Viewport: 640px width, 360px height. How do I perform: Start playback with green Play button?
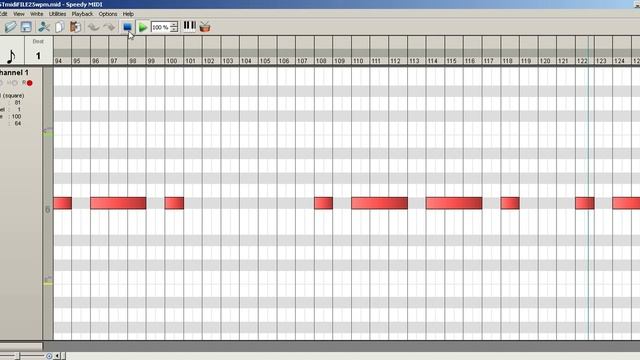pos(143,27)
